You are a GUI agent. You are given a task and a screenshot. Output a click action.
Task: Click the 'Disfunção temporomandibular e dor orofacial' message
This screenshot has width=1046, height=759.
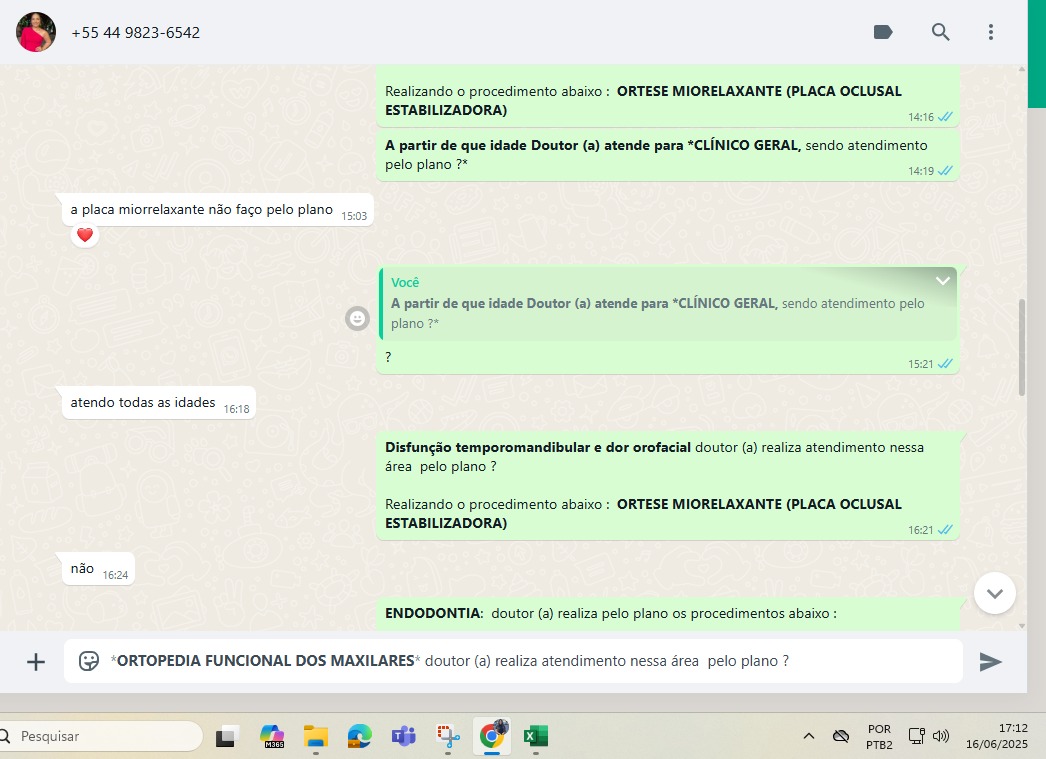tap(668, 486)
